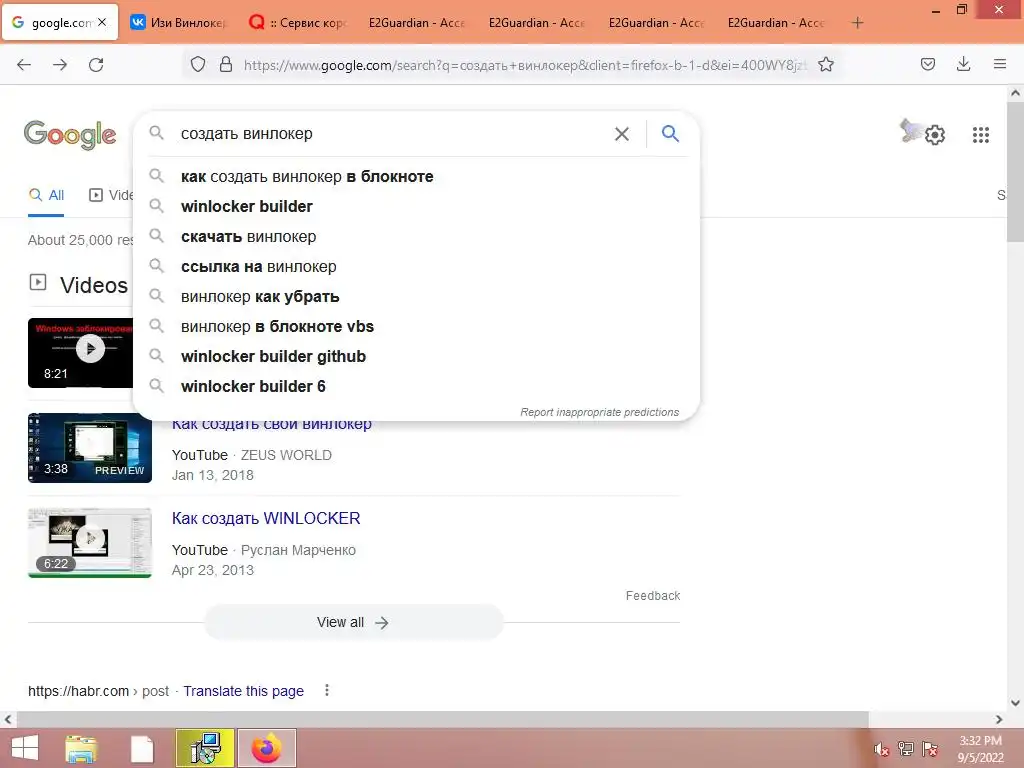Open Windows Start menu
This screenshot has height=768, width=1024.
pyautogui.click(x=25, y=748)
